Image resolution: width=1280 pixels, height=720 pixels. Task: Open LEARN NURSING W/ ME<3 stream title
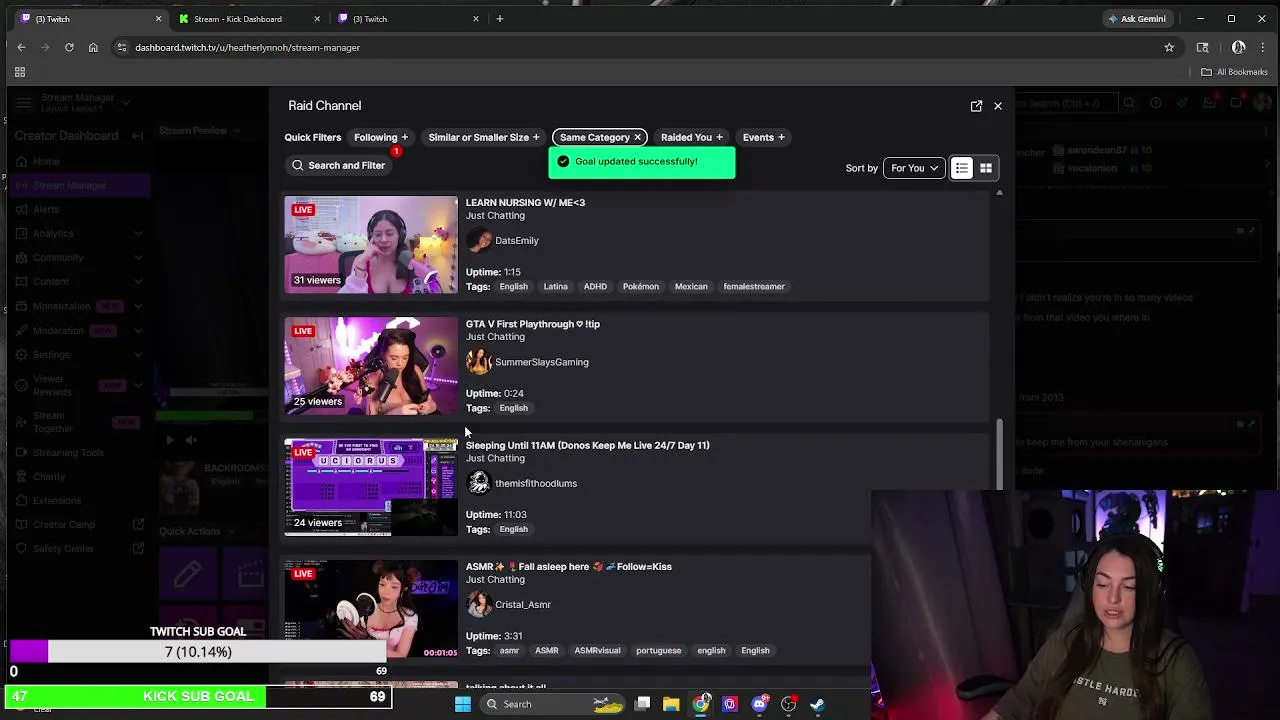click(525, 203)
